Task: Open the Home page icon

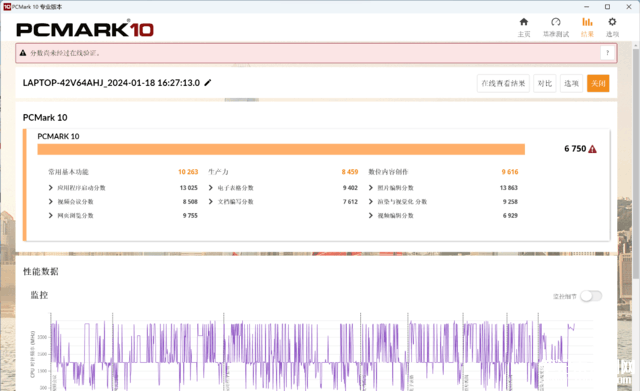Action: point(524,22)
